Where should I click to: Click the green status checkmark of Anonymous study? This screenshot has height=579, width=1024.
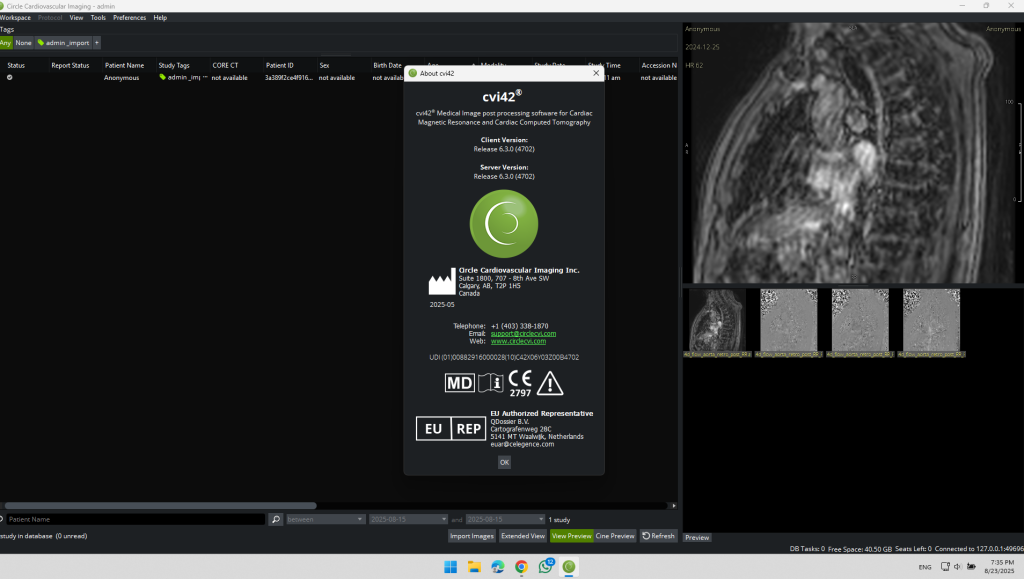10,77
